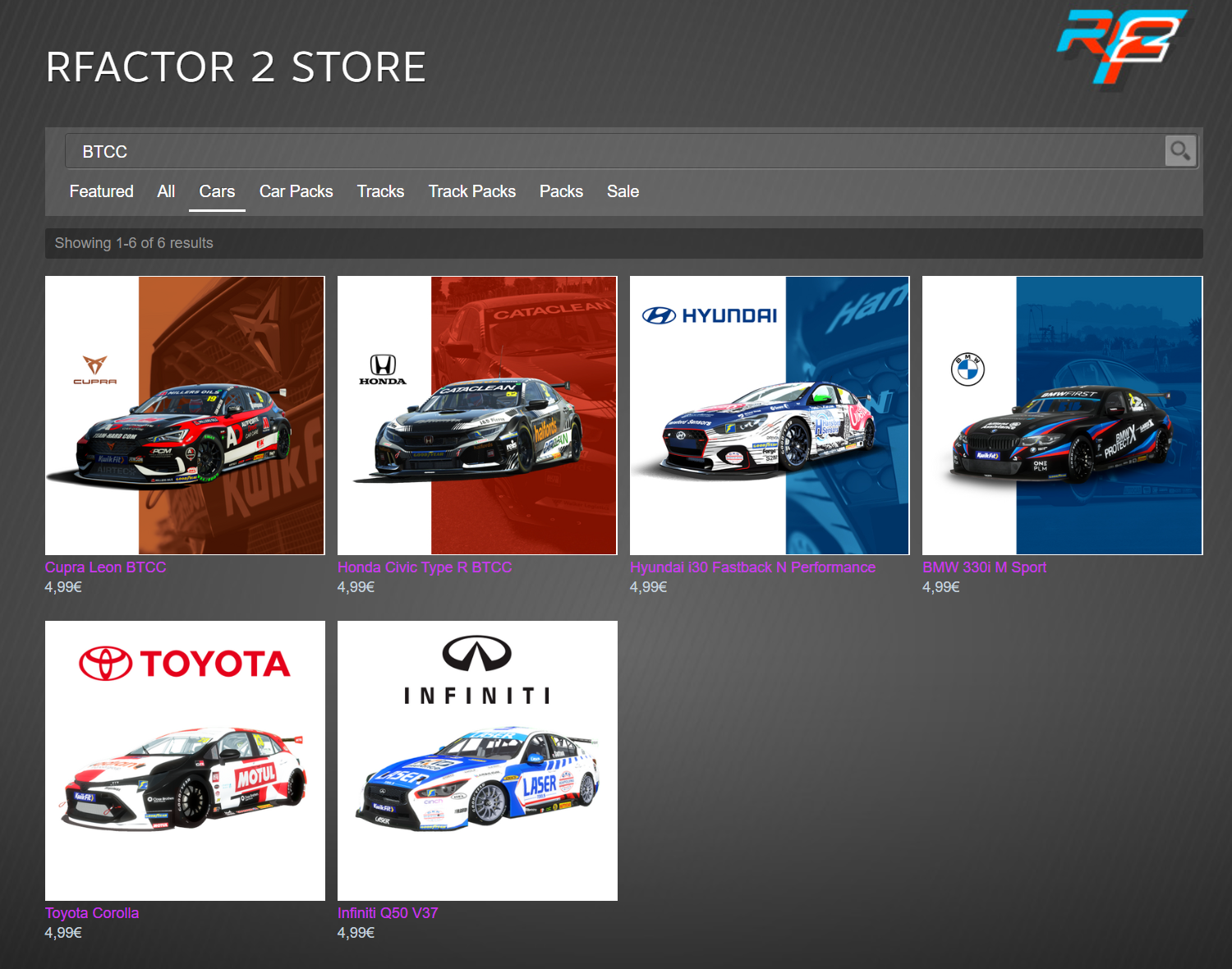Select the Hyundai i30 Fastback car image
1232x969 pixels.
770,416
